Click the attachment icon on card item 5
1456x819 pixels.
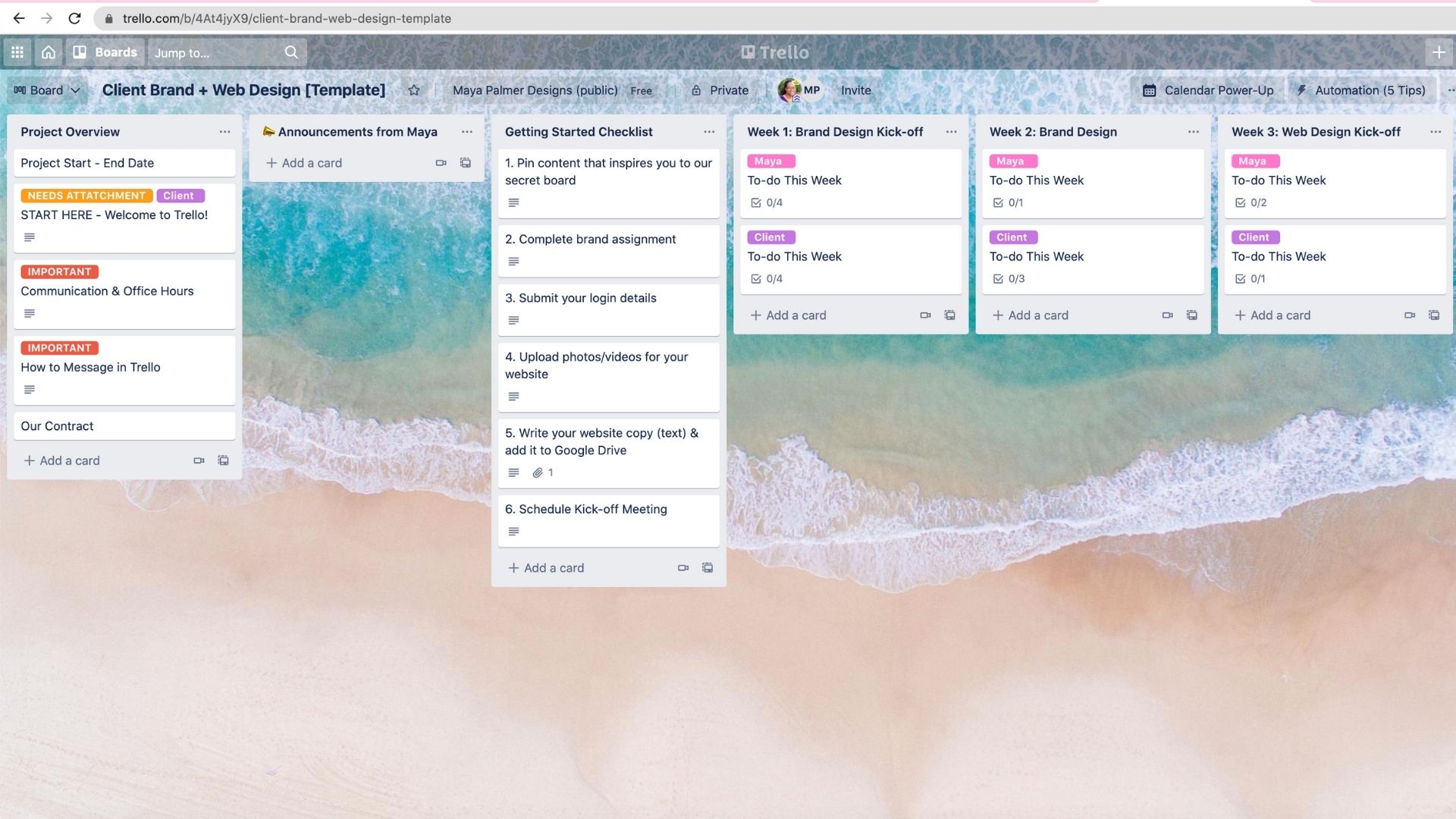point(538,472)
